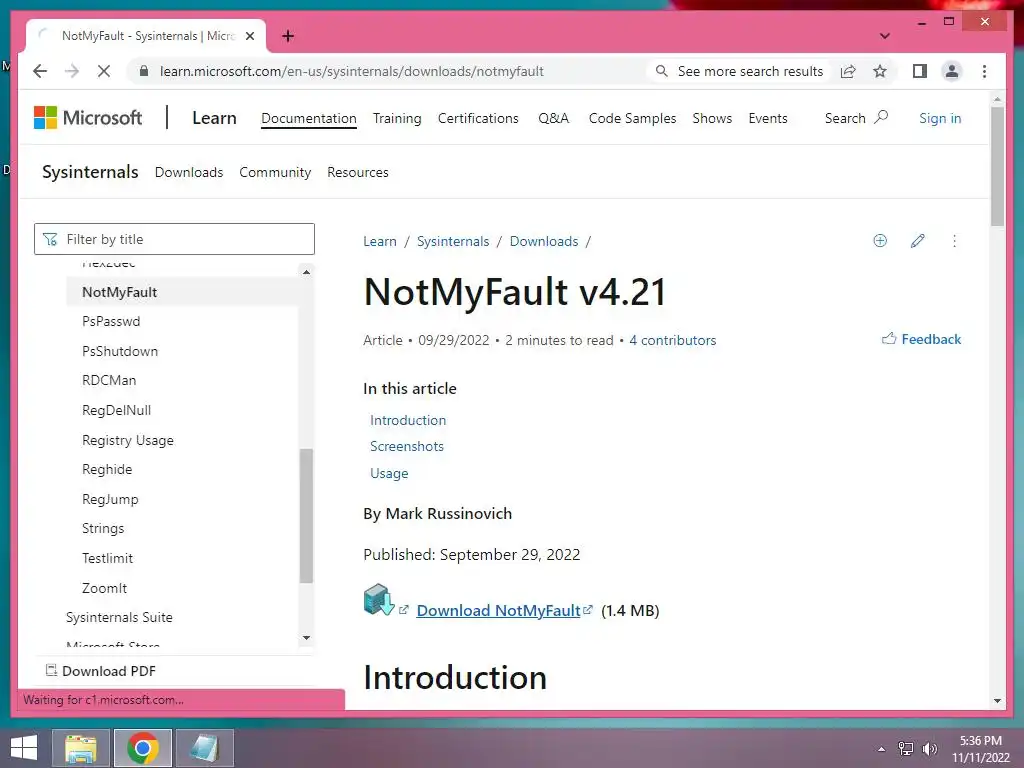Click the share page icon in address bar
The height and width of the screenshot is (768, 1024).
(848, 71)
